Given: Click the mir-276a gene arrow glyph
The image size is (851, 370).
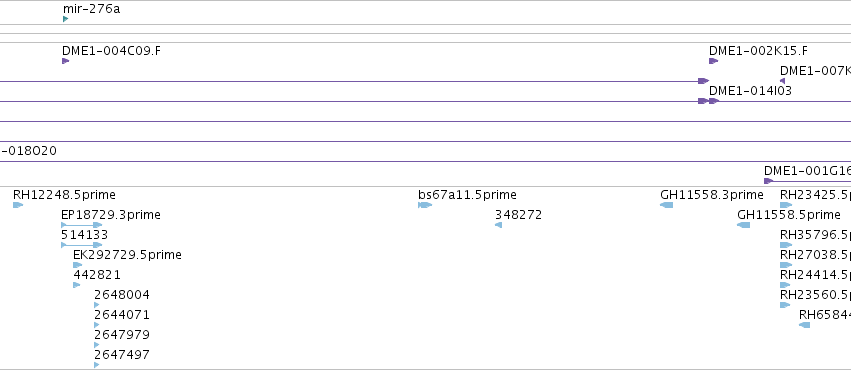Looking at the screenshot, I should (65, 19).
